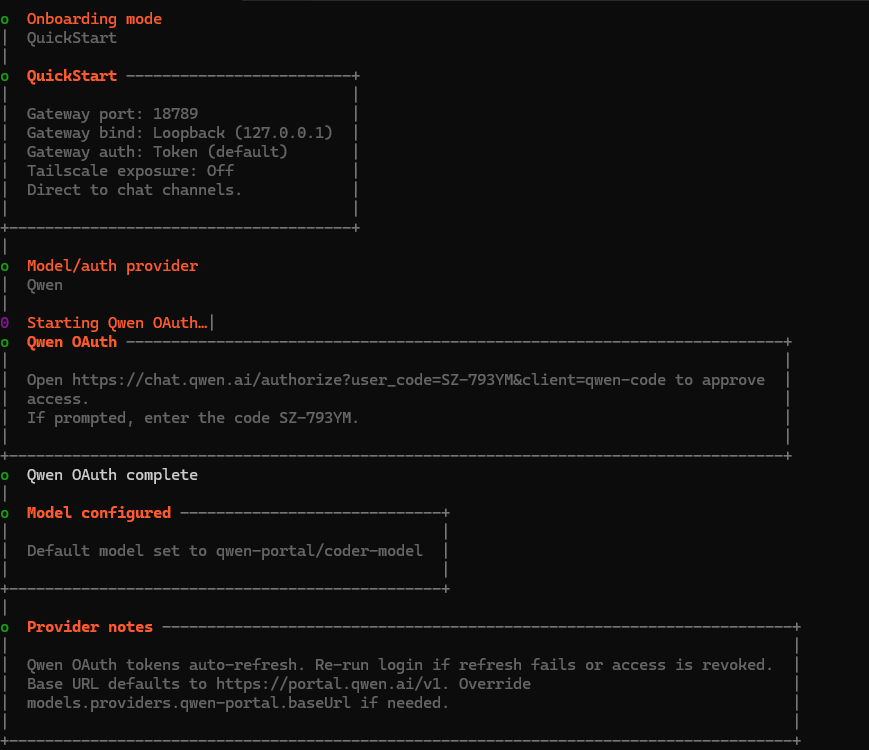Click the 'Qwen OAuth tokens auto-refresh' line
Image resolution: width=869 pixels, height=750 pixels.
[x=400, y=665]
